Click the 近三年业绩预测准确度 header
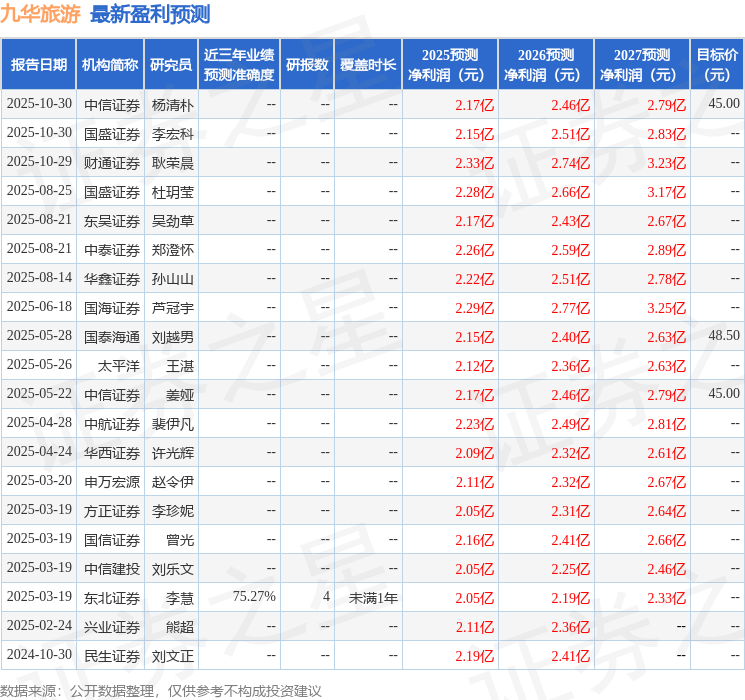Viewport: 745px width, 700px height. point(239,65)
